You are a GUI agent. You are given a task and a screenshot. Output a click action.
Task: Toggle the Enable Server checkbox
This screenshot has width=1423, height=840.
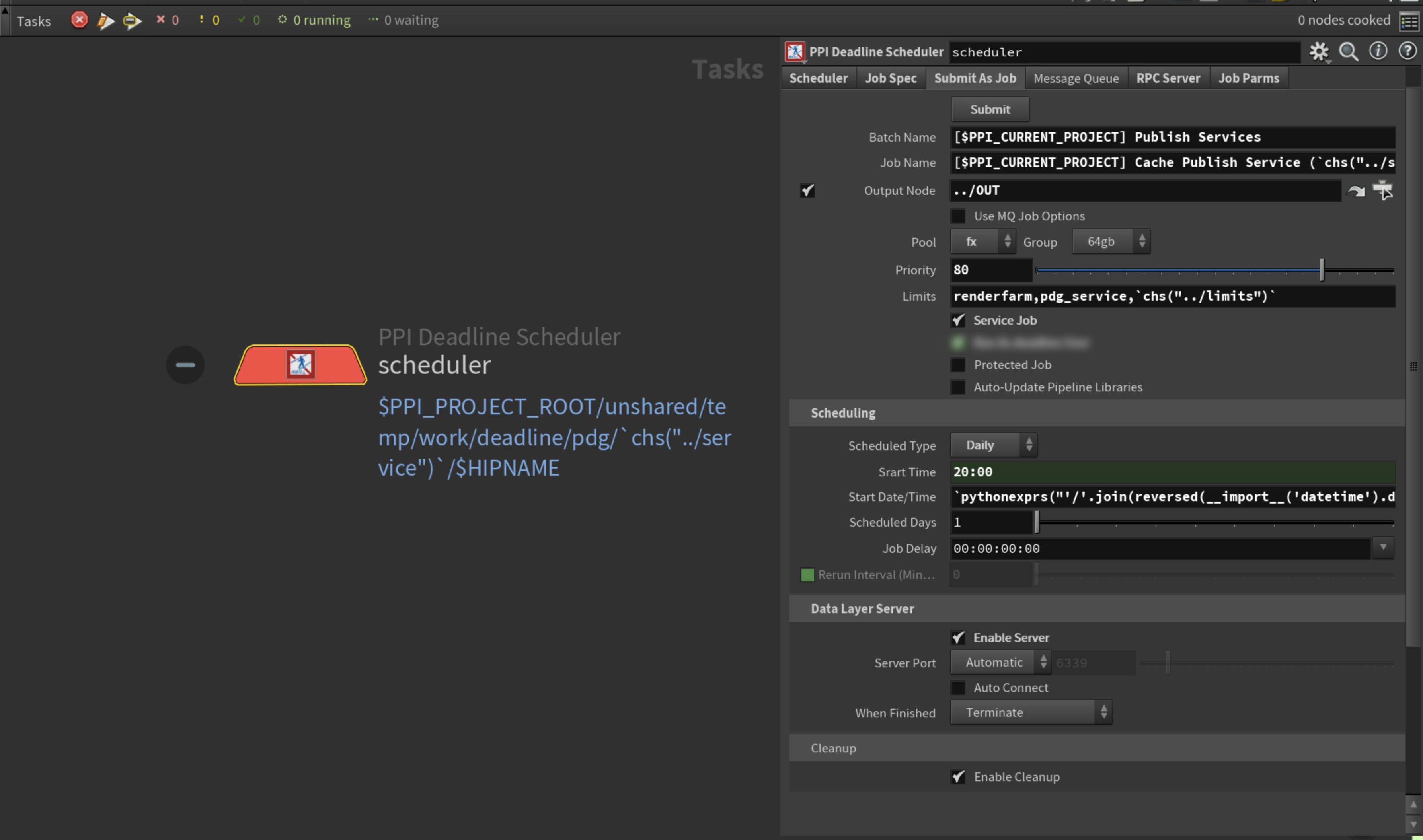pos(958,638)
